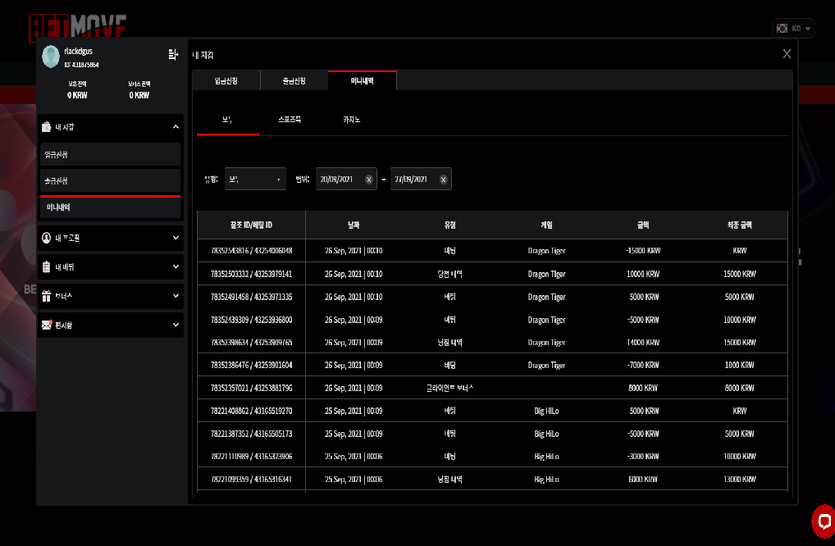
Task: Click the BETMOVE logo
Action: (x=77, y=27)
